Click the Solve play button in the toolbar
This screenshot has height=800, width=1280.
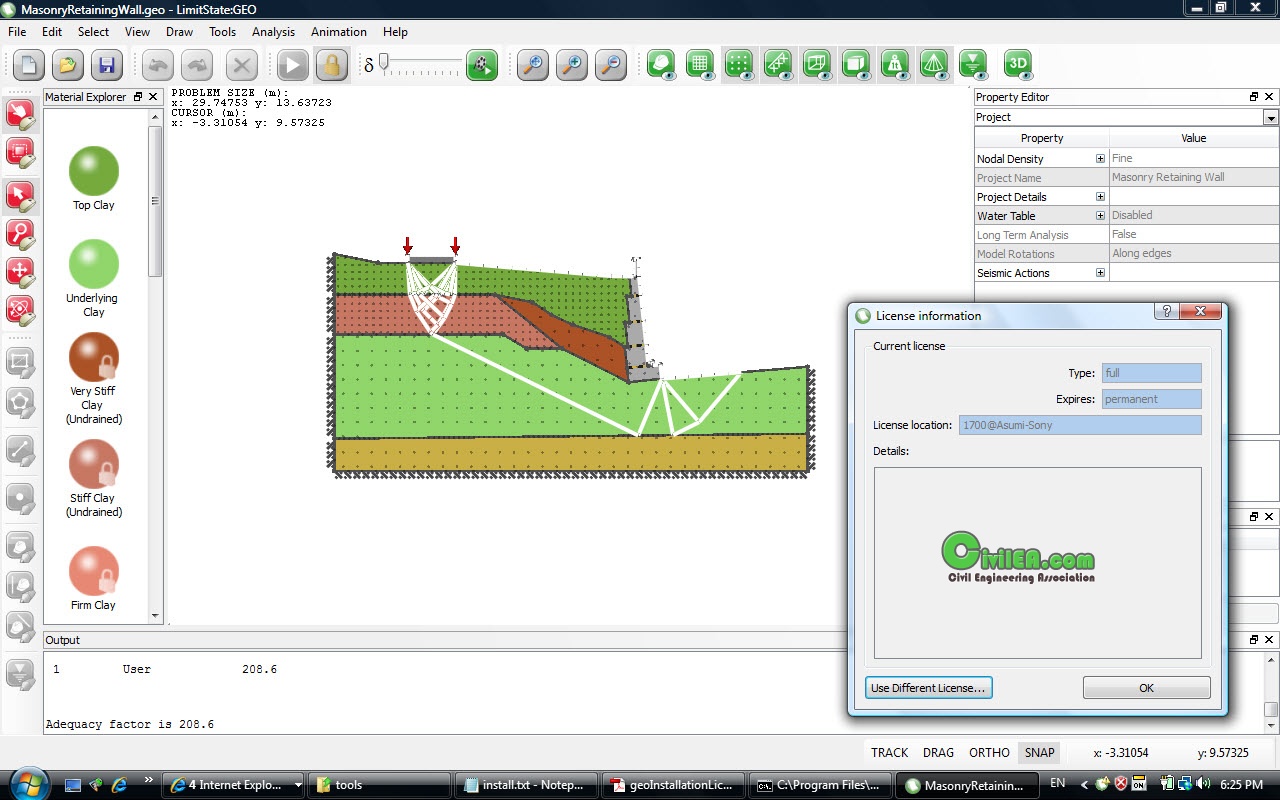[293, 66]
